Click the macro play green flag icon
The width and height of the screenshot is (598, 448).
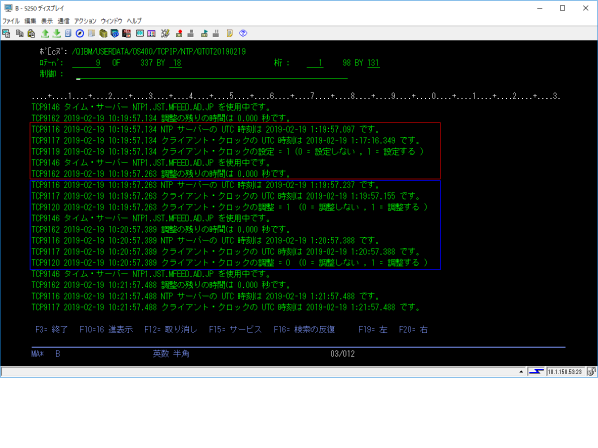(204, 34)
